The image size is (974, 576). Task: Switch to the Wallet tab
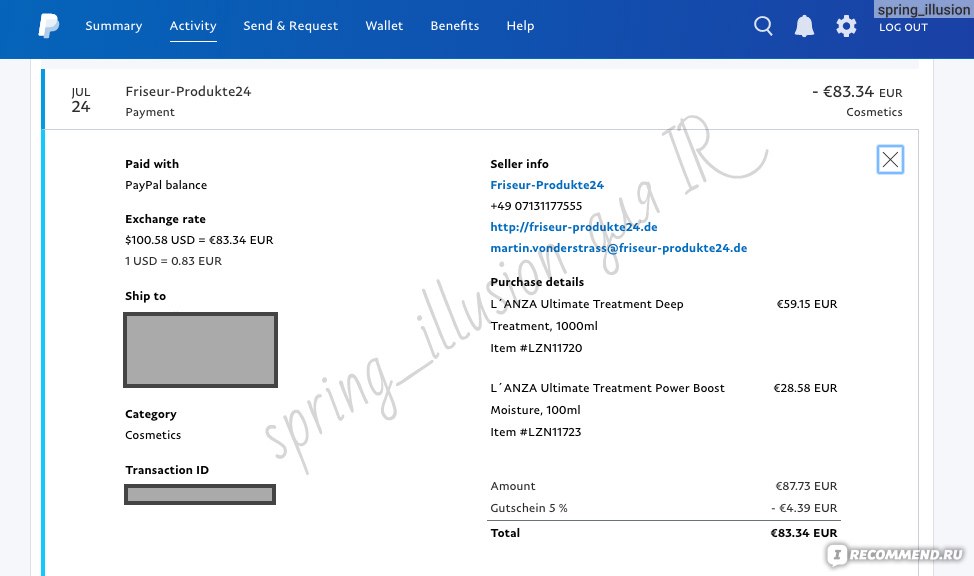(x=384, y=26)
